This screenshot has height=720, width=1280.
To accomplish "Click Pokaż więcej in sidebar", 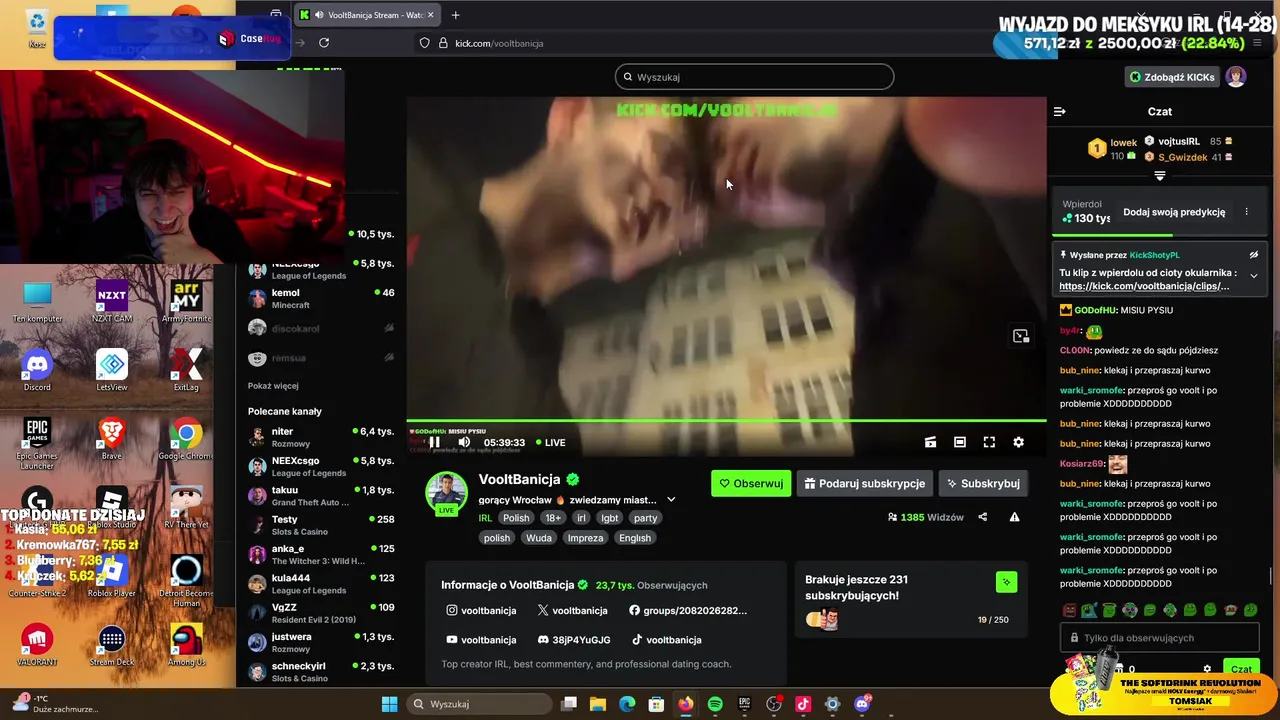I will (x=273, y=386).
